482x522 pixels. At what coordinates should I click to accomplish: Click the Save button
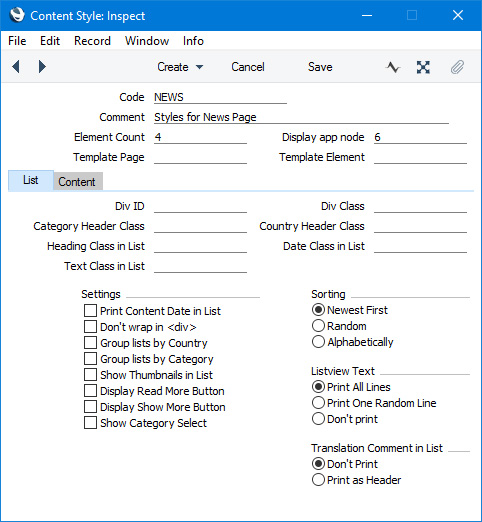point(320,67)
